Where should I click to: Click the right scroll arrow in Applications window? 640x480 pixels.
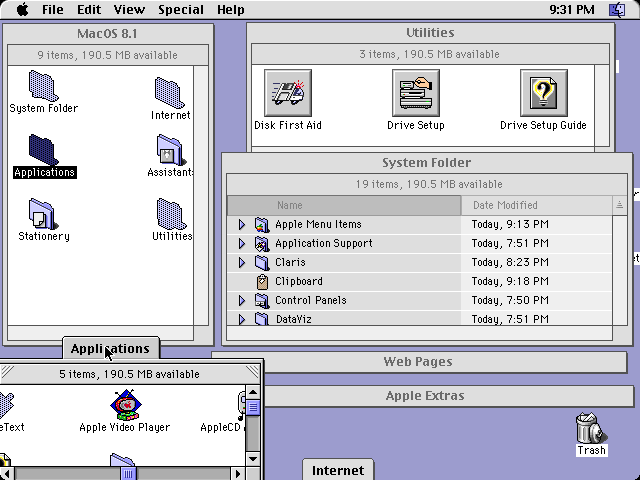[238, 473]
